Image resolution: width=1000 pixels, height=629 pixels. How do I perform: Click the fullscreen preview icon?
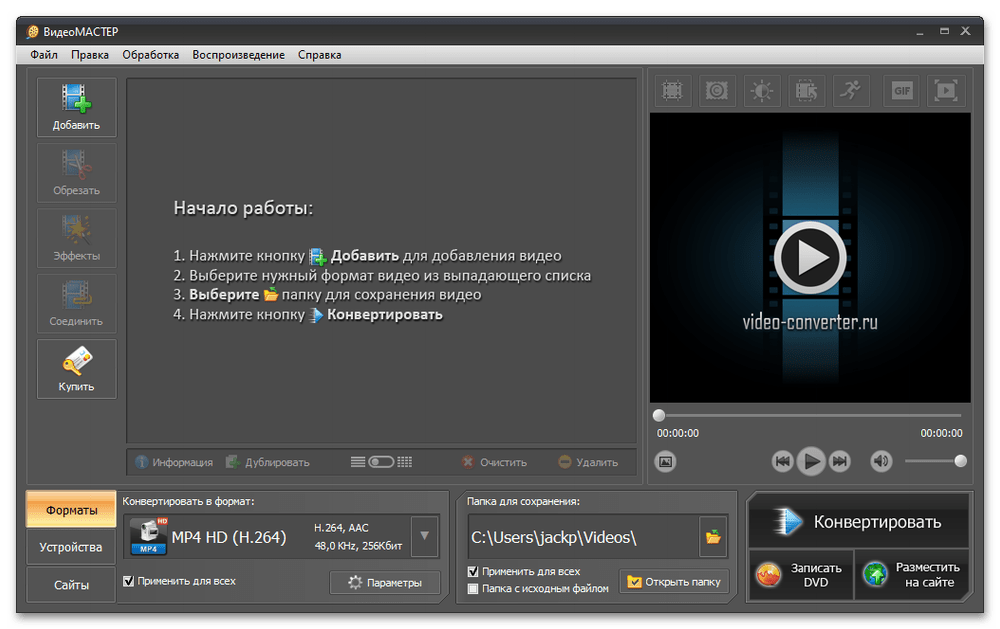coord(945,91)
